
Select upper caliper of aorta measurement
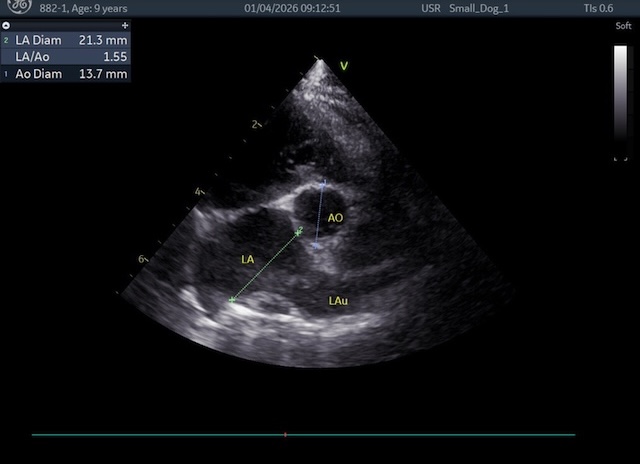click(x=323, y=183)
